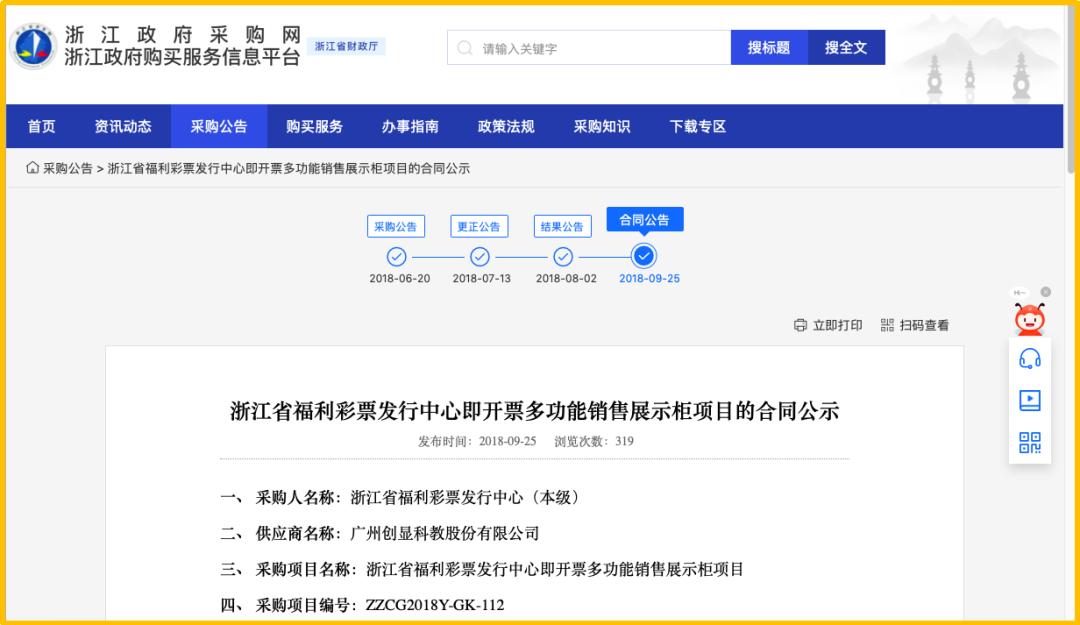
Task: Select the 2018-06-20 采购公告 checkmark
Action: click(398, 257)
